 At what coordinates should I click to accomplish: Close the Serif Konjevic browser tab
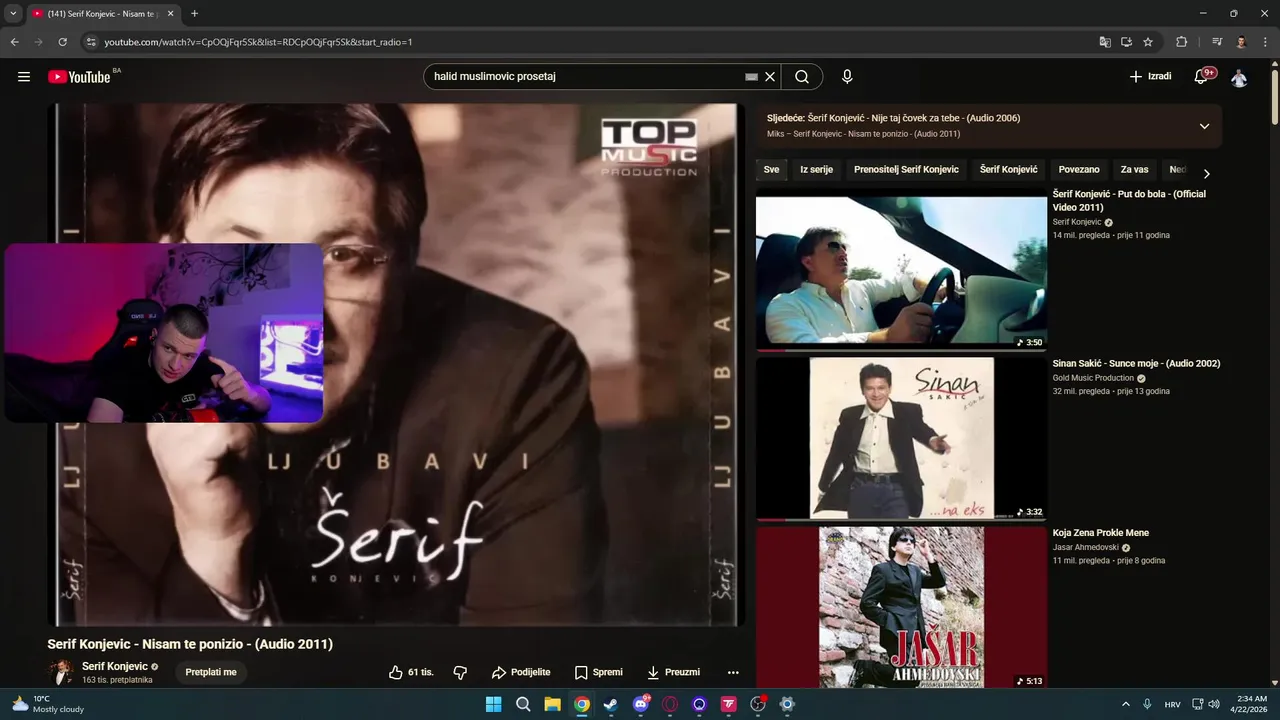(171, 14)
